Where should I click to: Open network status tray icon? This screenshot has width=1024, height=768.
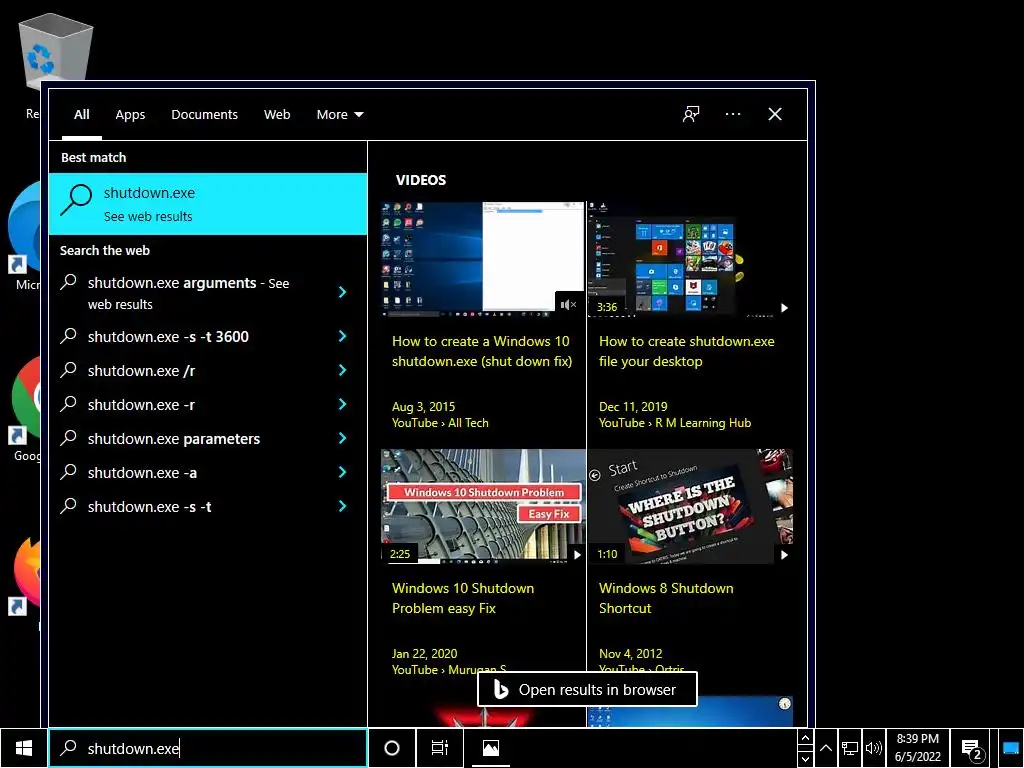point(850,748)
